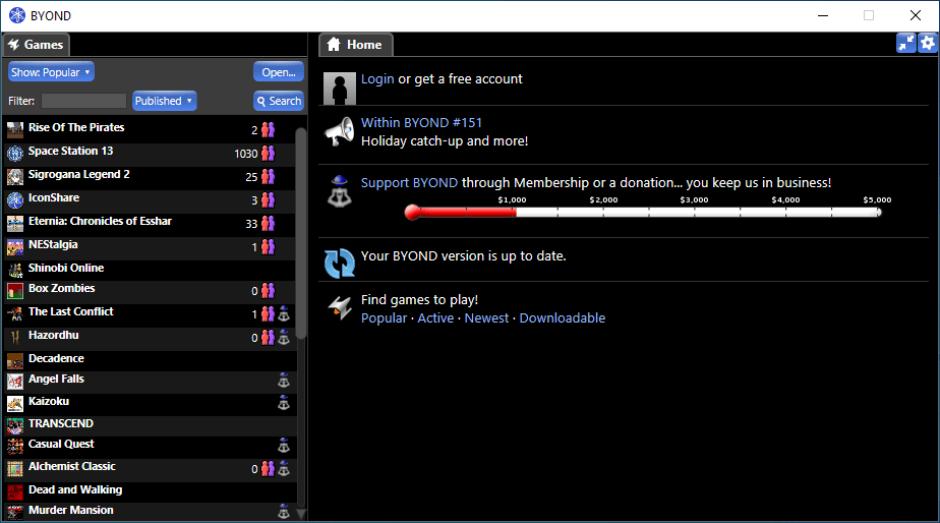940x523 pixels.
Task: Click member-only badge on The Last Conflict row
Action: coord(284,314)
